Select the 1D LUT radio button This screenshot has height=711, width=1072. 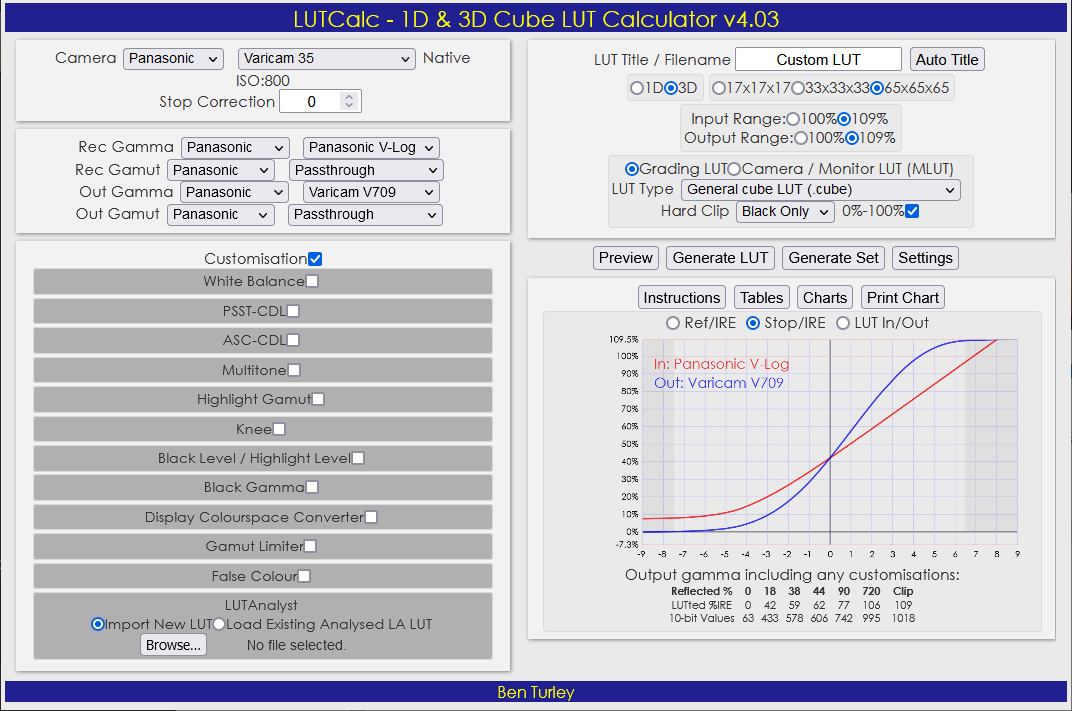pyautogui.click(x=636, y=88)
